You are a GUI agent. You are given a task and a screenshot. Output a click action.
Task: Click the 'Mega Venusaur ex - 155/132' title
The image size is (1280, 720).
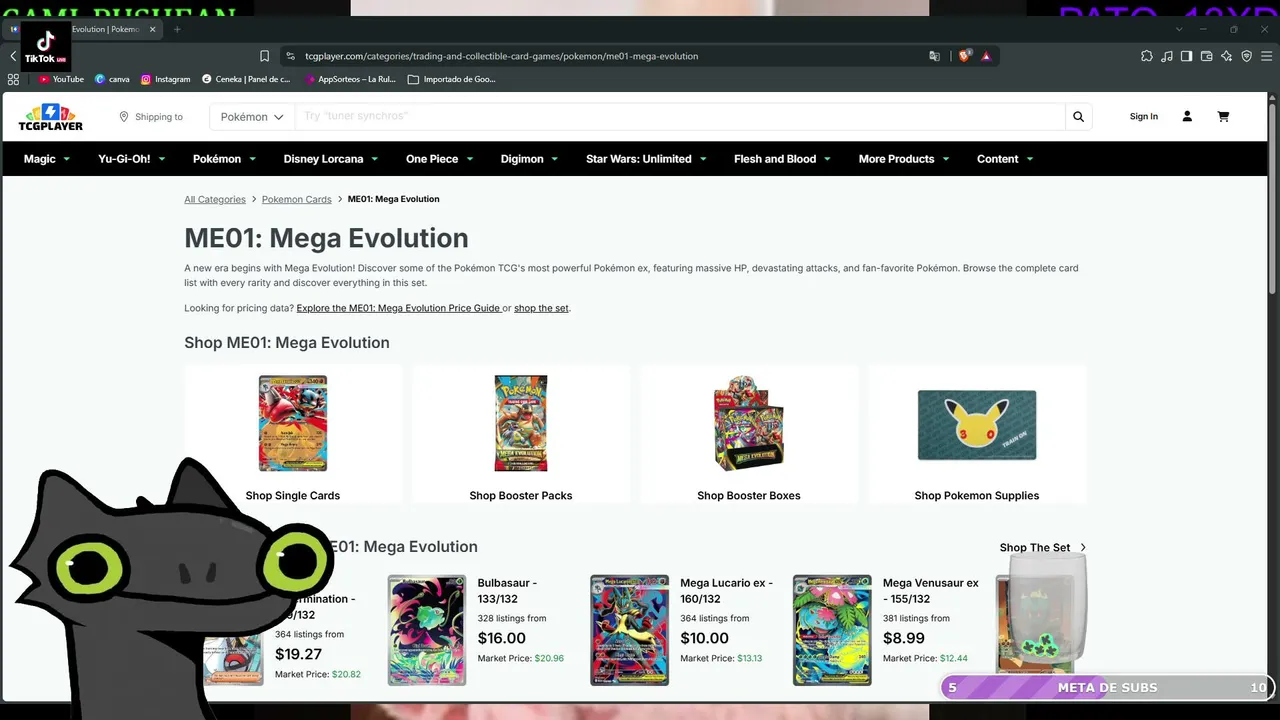(x=931, y=591)
